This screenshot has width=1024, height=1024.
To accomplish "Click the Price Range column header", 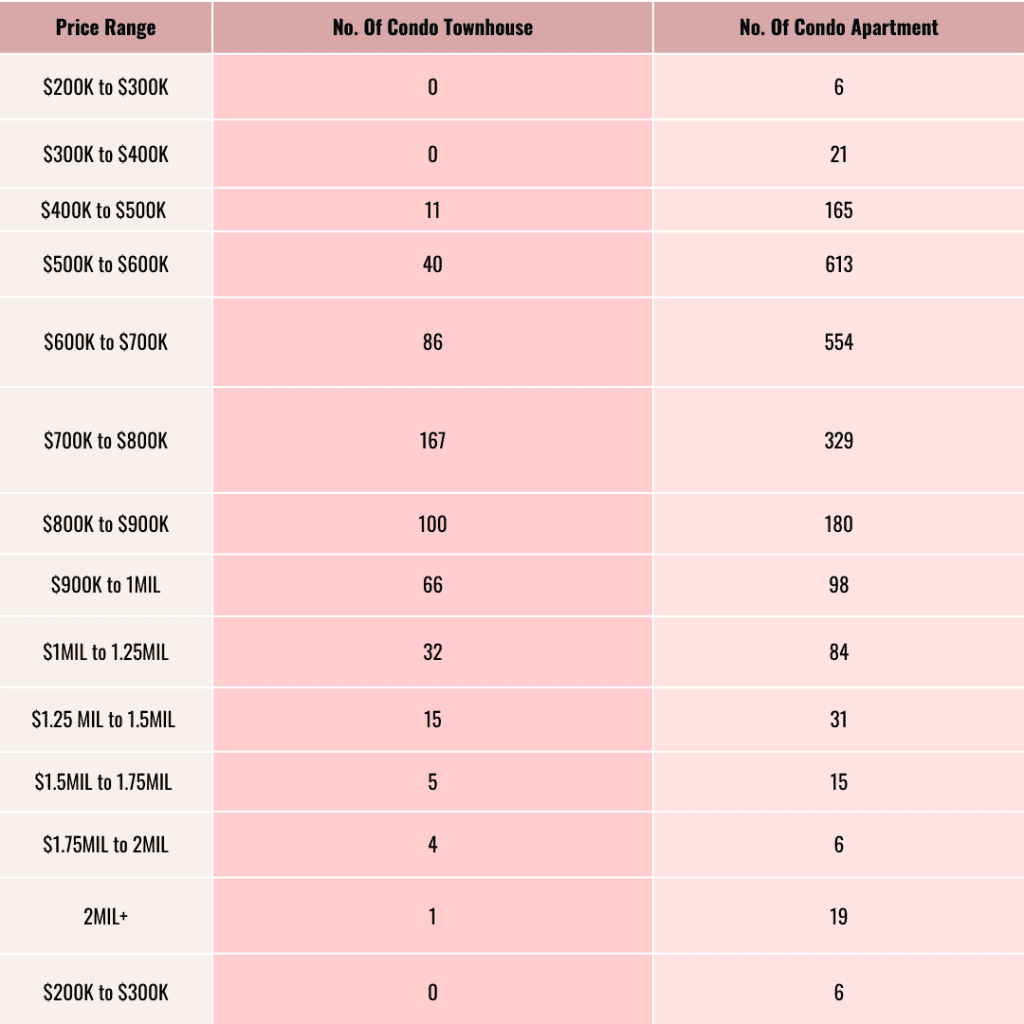I will click(106, 27).
